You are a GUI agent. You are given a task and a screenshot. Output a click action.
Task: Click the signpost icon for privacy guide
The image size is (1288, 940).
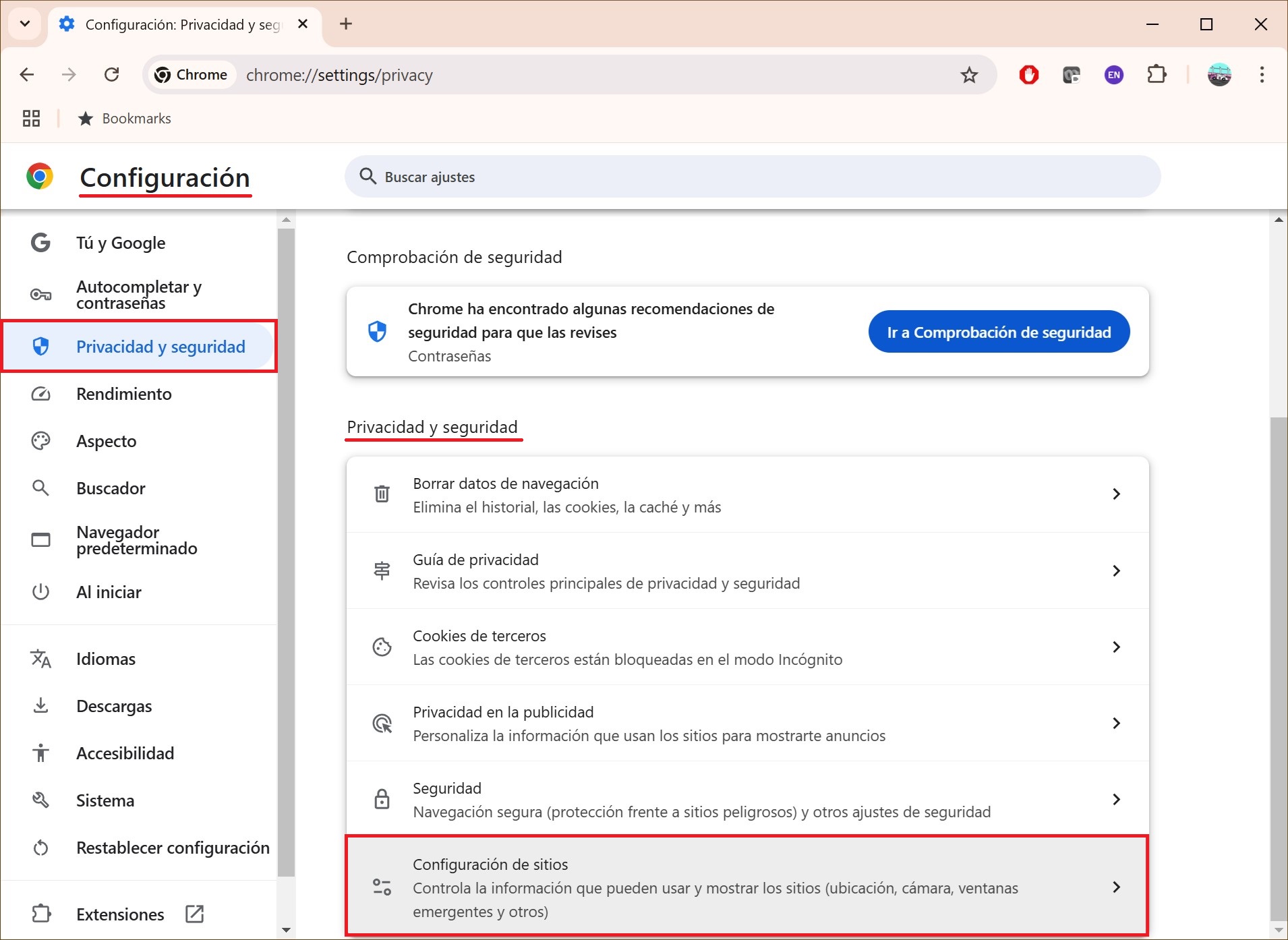(x=382, y=570)
